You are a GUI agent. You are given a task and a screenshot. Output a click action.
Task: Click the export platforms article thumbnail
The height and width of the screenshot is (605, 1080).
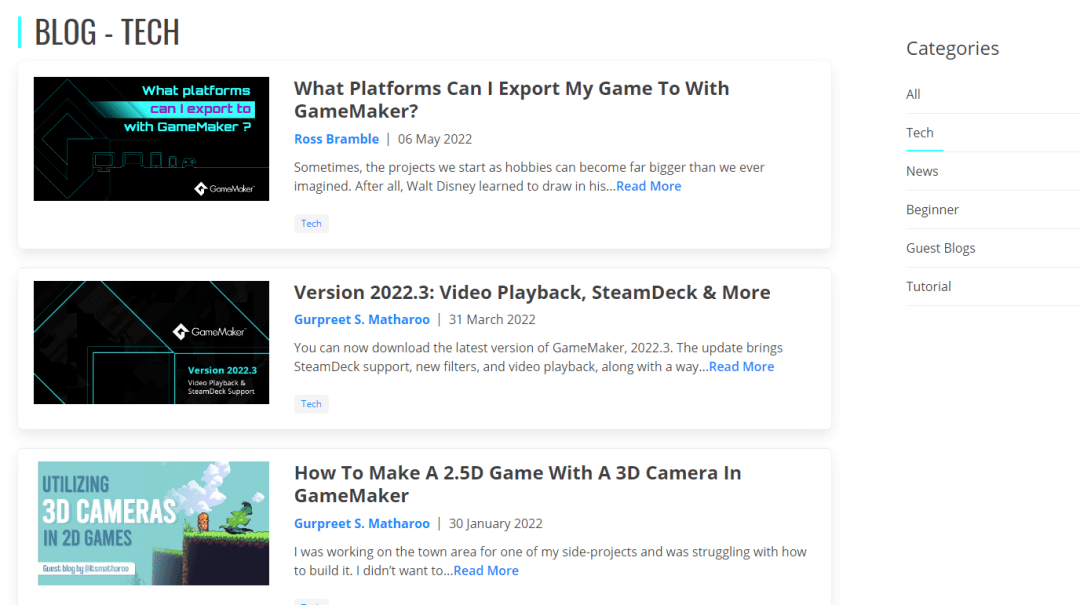151,139
